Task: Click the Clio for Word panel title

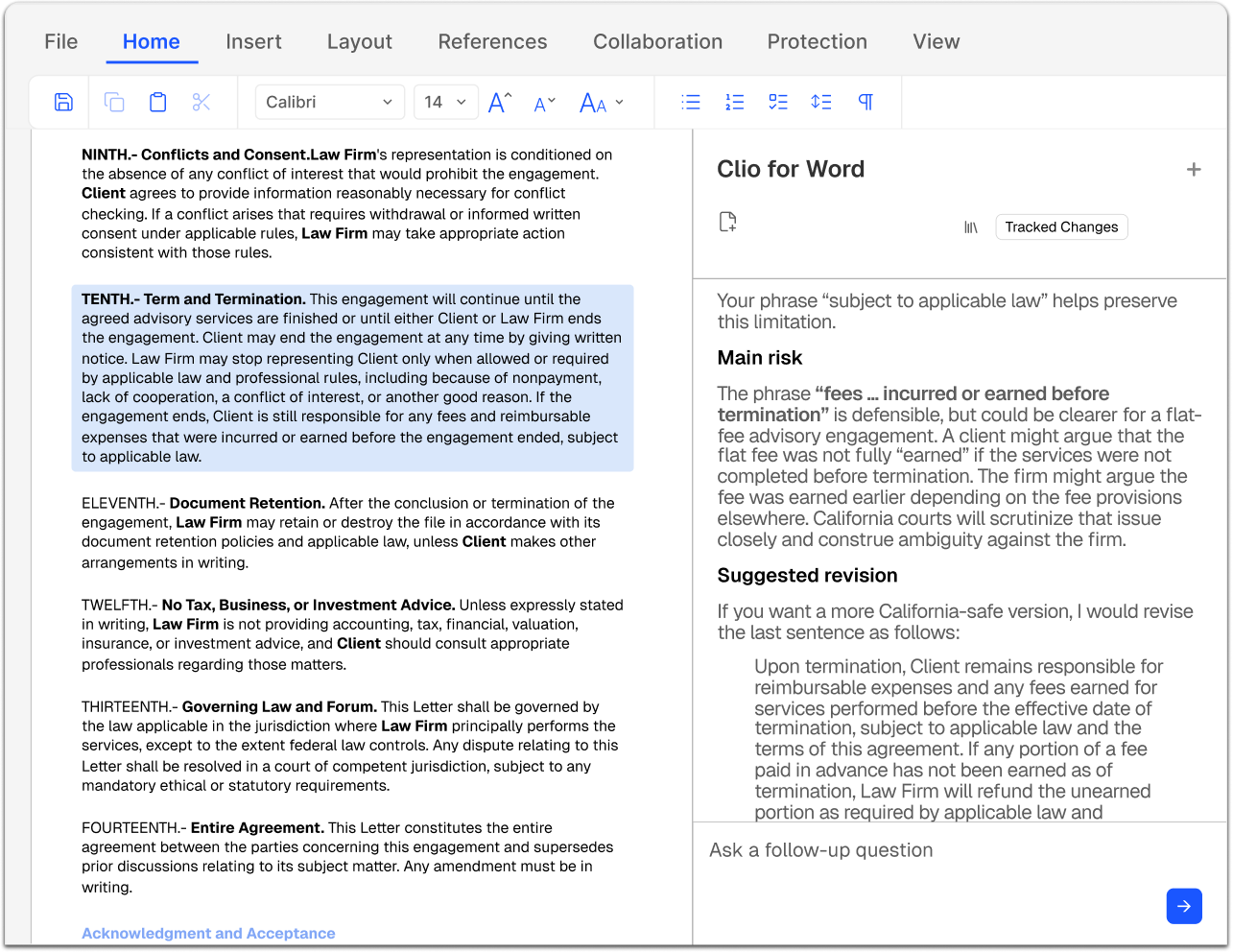Action: coord(791,169)
